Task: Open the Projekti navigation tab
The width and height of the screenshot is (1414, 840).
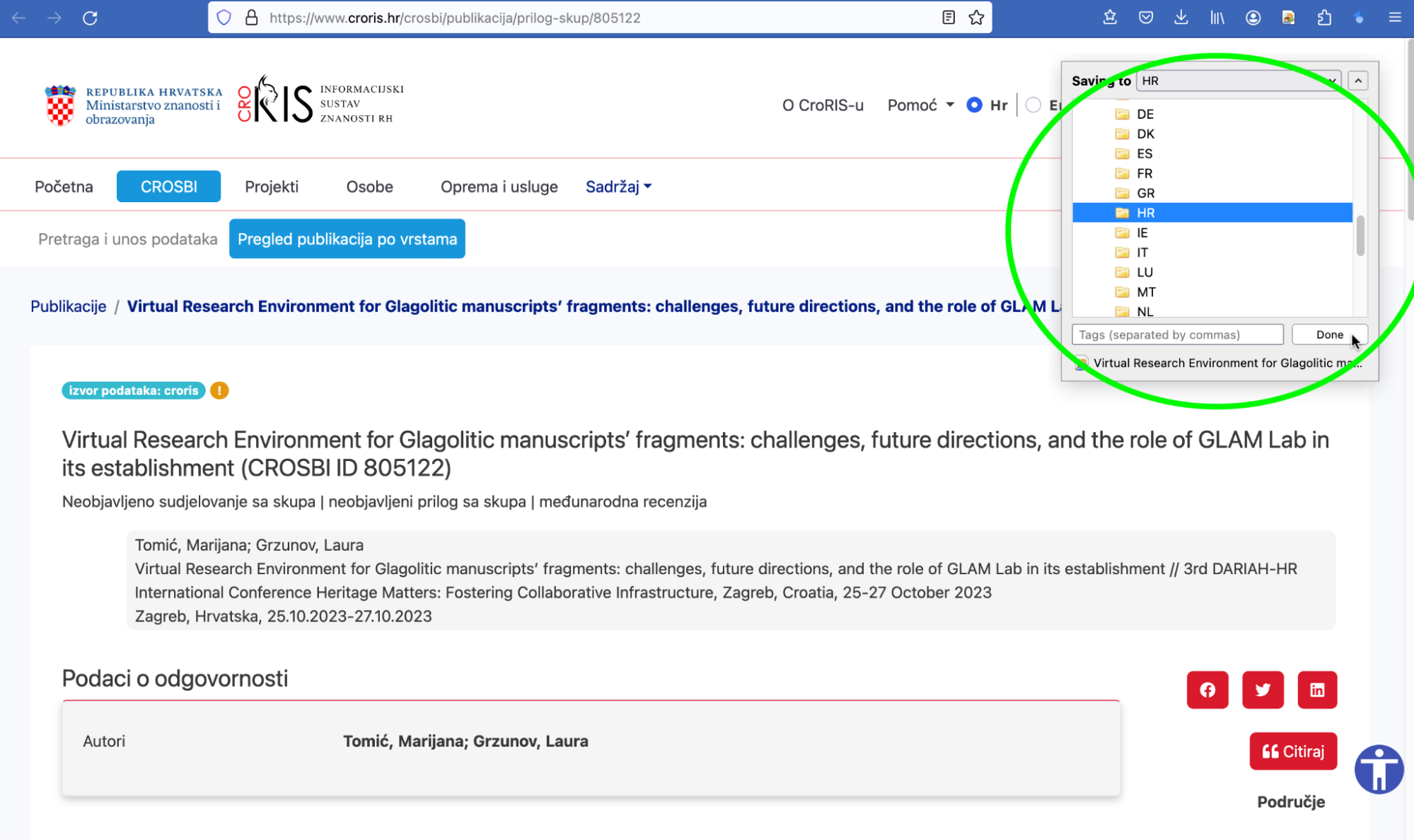Action: pos(272,187)
